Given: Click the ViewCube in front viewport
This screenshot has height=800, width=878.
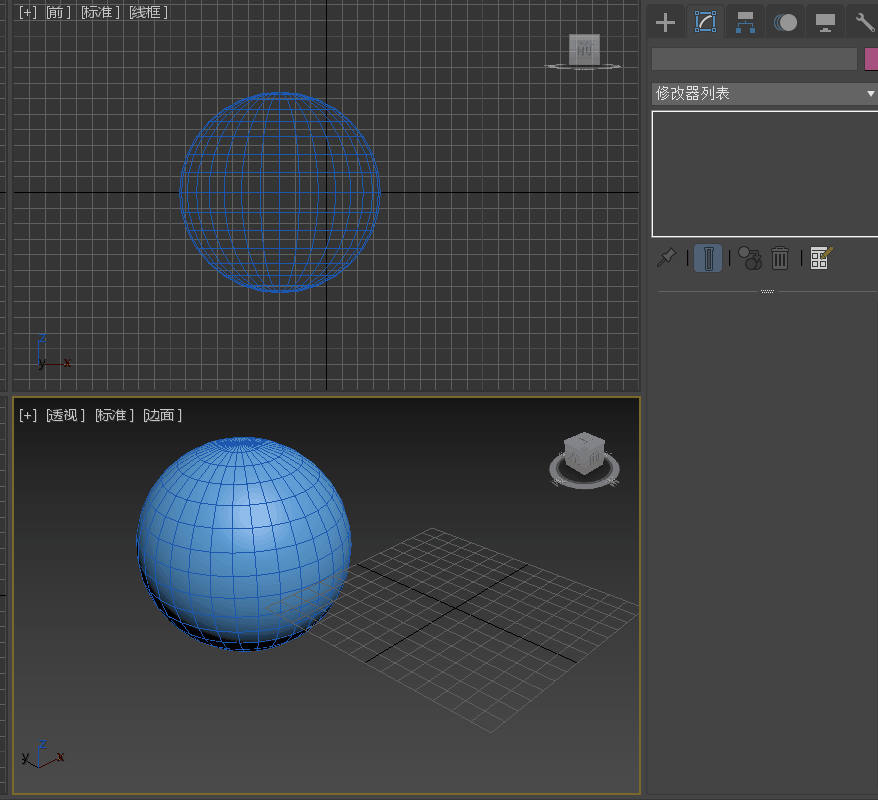Looking at the screenshot, I should [584, 50].
